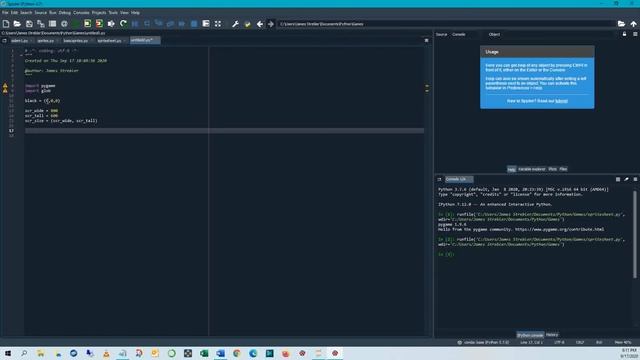
Task: Go back to the previous cursor position
Action: tap(260, 24)
